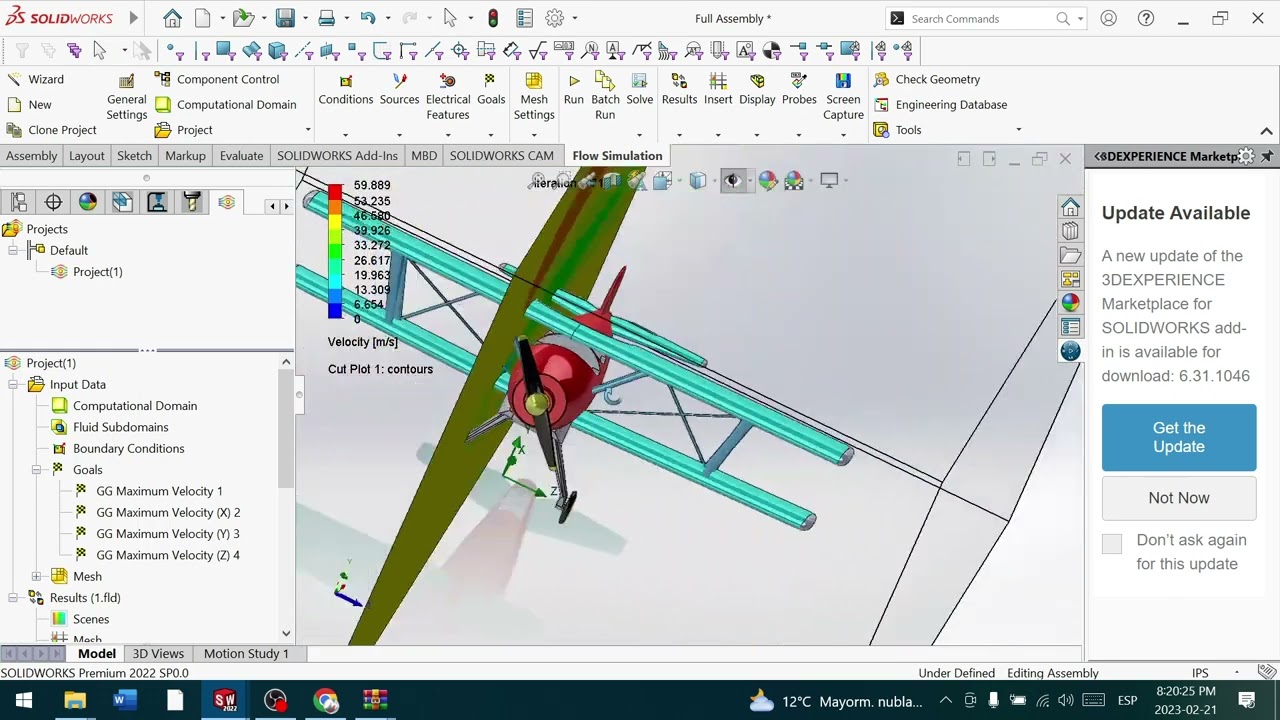The width and height of the screenshot is (1280, 720).
Task: Open Search Commands dropdown arrow
Action: (x=1080, y=19)
